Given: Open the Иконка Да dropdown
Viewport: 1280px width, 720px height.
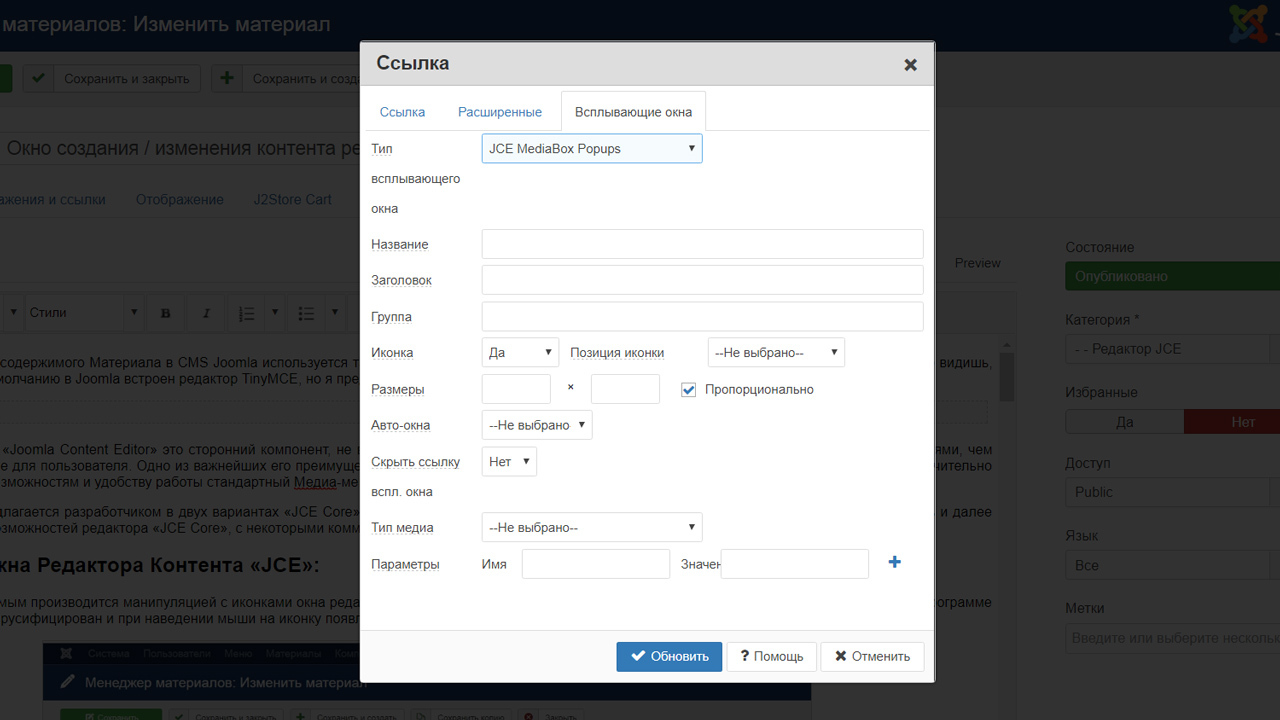Looking at the screenshot, I should 520,352.
